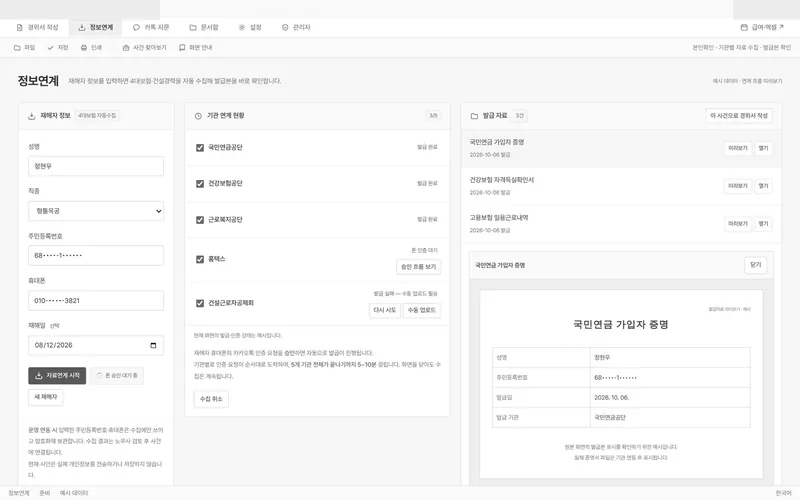This screenshot has width=800, height=500.
Task: Click 다시 시도 for 건설근로자공제회
Action: tap(385, 310)
